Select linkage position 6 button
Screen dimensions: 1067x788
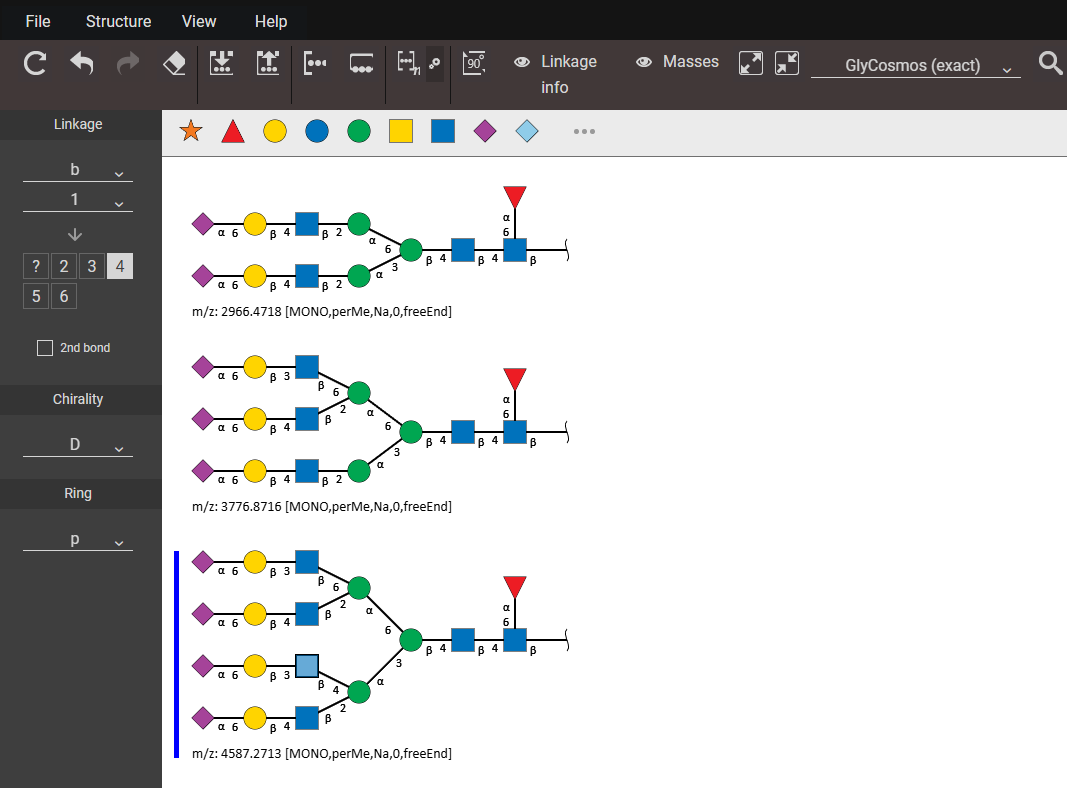tap(64, 296)
